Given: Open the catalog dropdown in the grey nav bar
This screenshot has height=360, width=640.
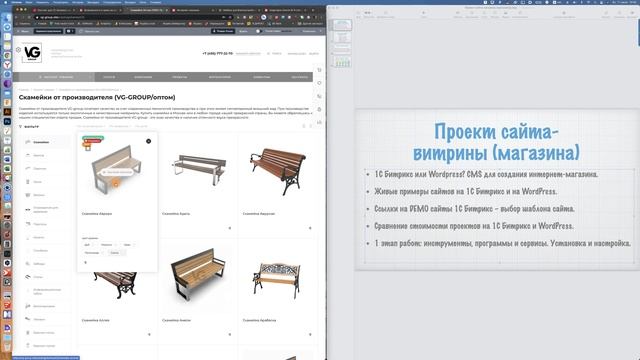Looking at the screenshot, I should pos(56,77).
